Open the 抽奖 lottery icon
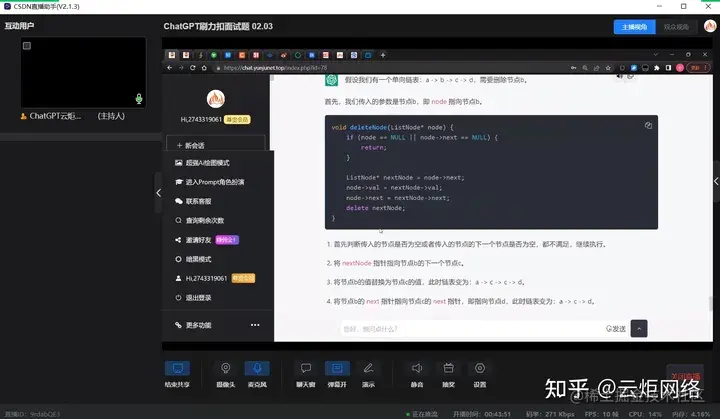 point(449,374)
